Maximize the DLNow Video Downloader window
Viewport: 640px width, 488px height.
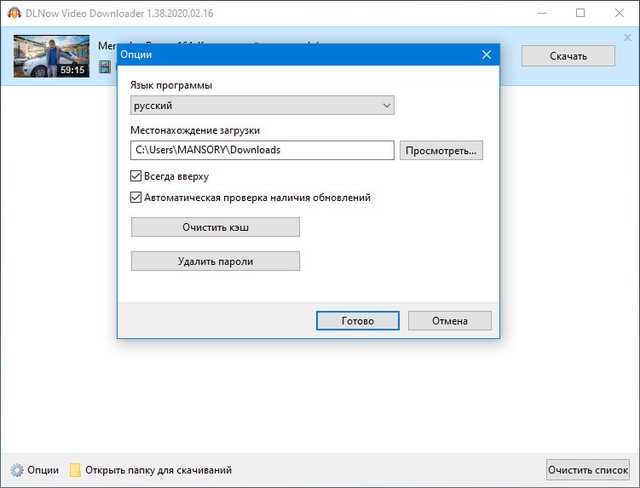coord(581,13)
